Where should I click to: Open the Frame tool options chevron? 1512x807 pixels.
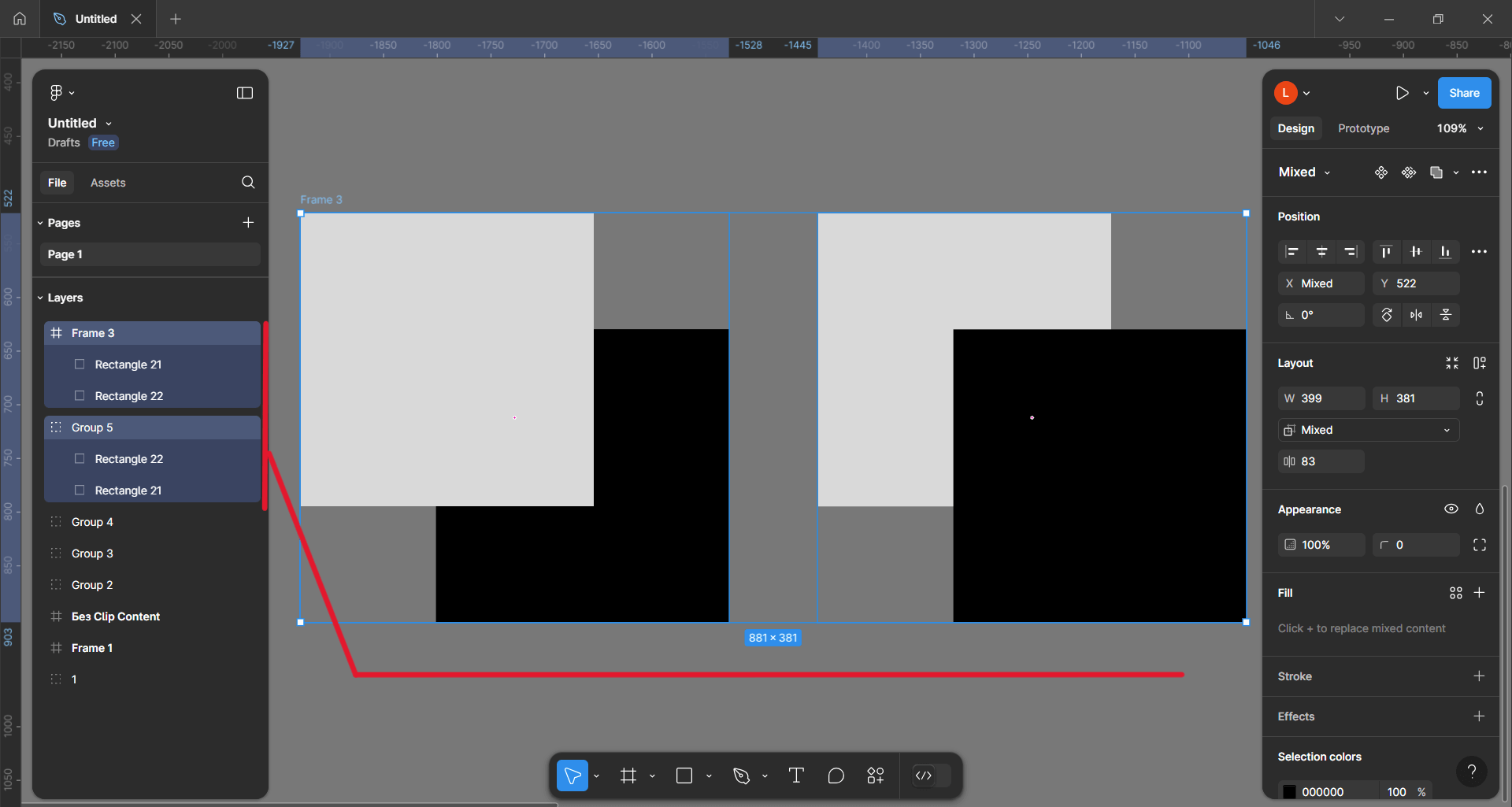pos(652,776)
